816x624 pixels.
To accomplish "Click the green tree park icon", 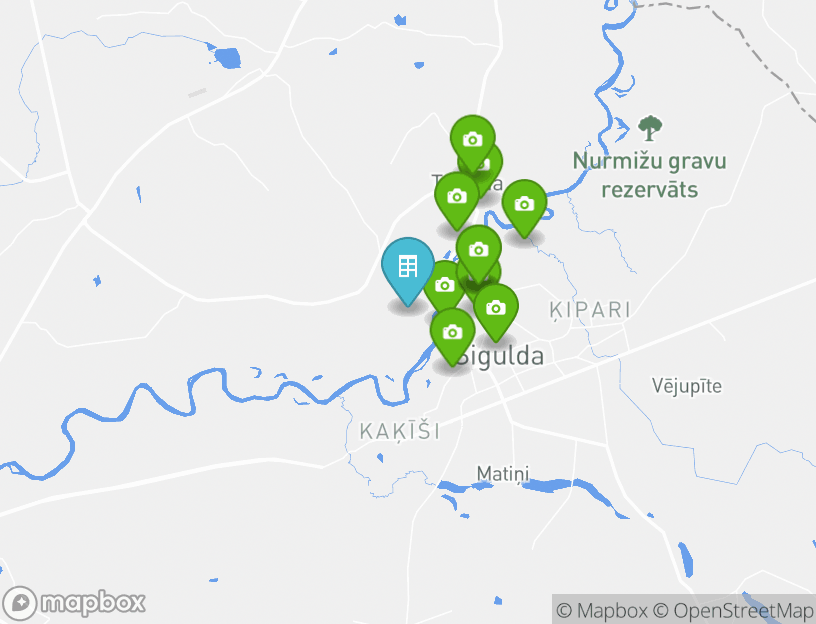I will click(650, 128).
